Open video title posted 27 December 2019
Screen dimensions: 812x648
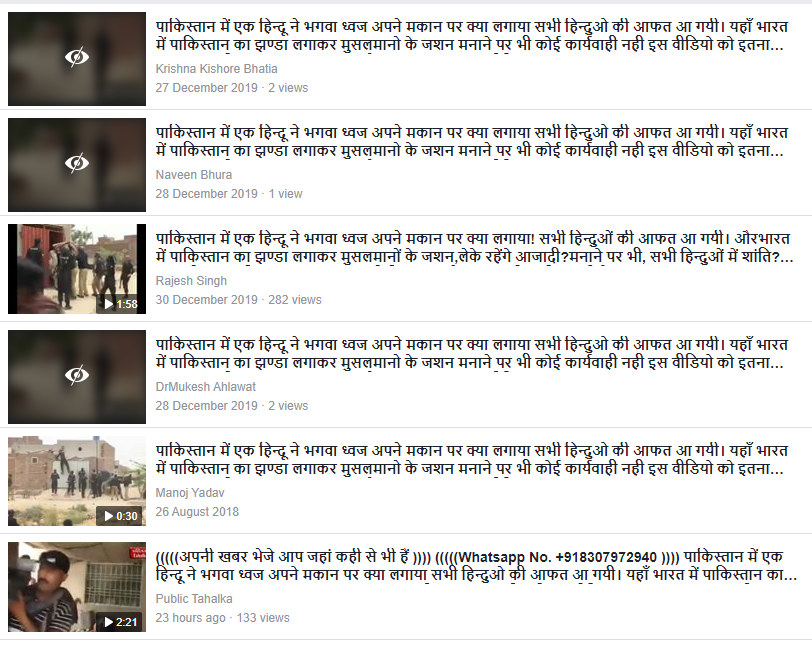click(x=472, y=36)
